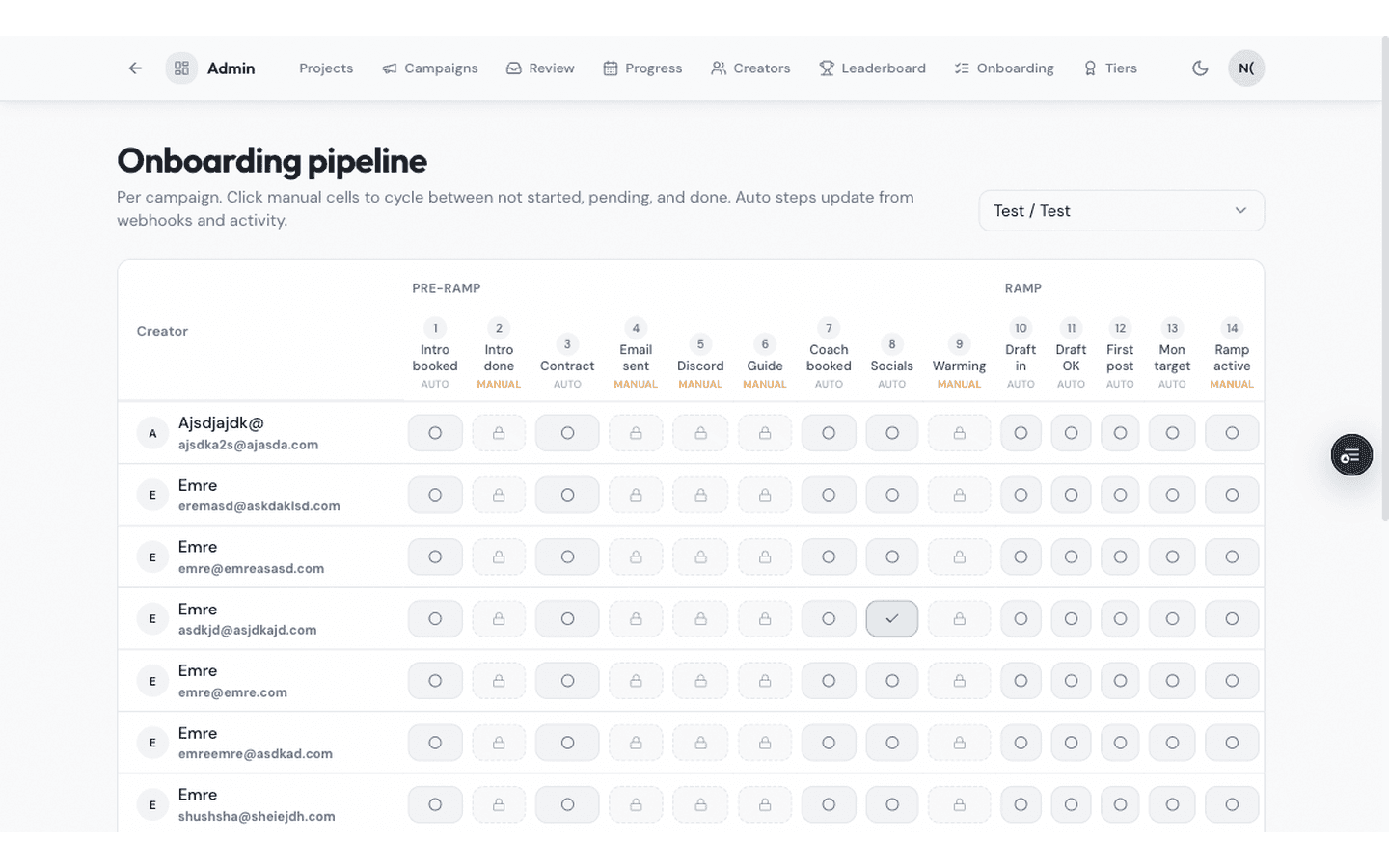Click the back arrow icon

[135, 68]
